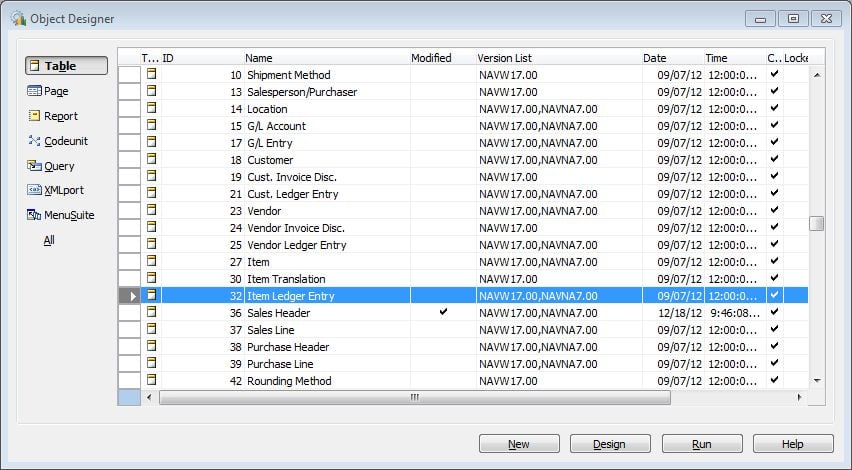
Task: Click the Table icon in the sidebar
Action: click(35, 66)
